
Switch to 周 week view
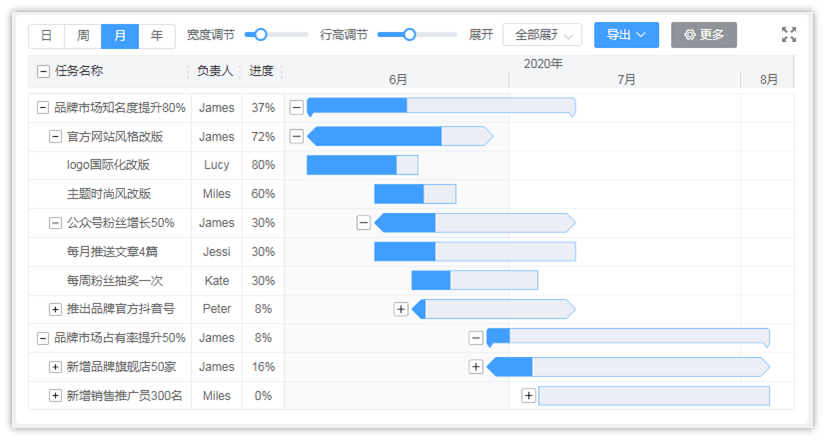(83, 36)
